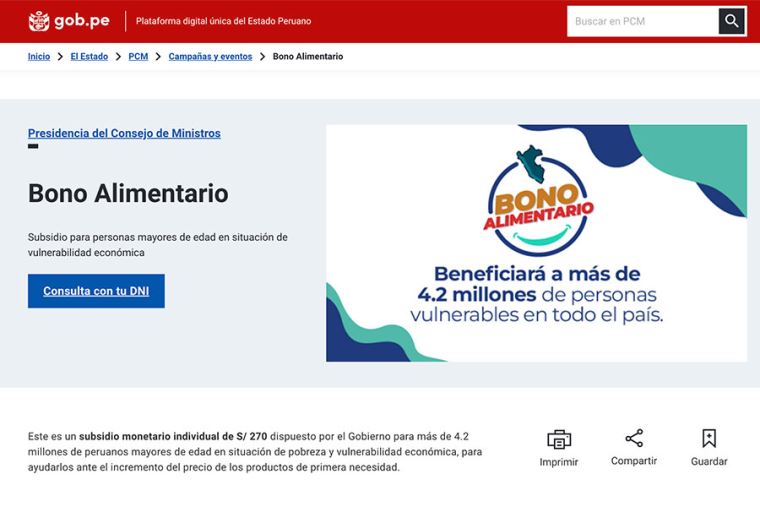Click the search magnifier button
Viewport: 760px width, 507px height.
click(x=732, y=21)
